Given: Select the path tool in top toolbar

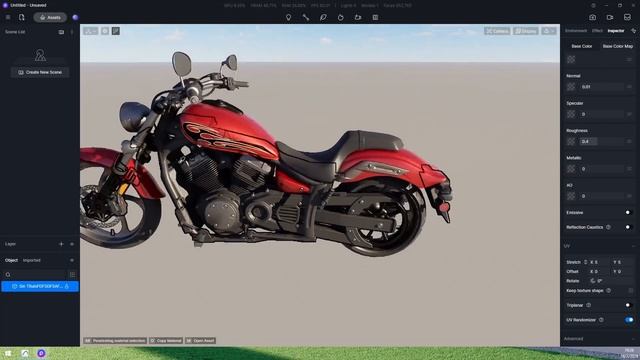Looking at the screenshot, I should pos(306,18).
